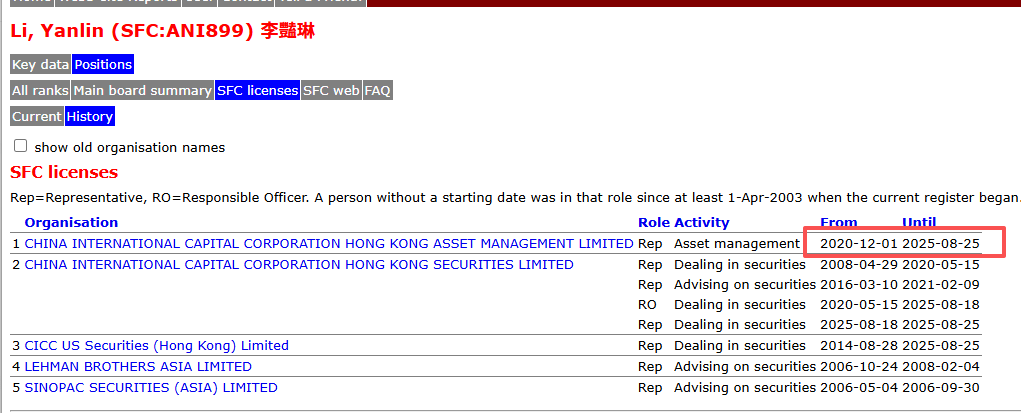The width and height of the screenshot is (1021, 413).
Task: Open CICC US Securities (Hong Kong) Limited
Action: [x=156, y=346]
